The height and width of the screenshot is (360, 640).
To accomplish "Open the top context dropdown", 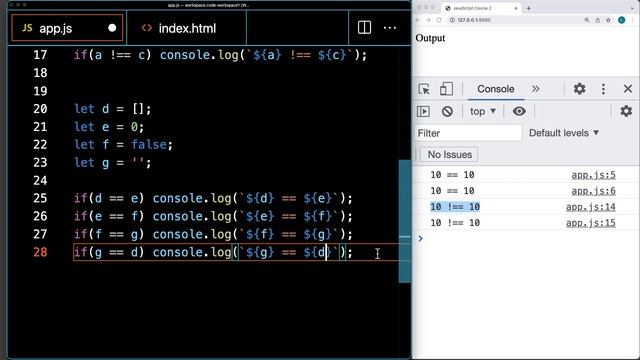I will (x=483, y=111).
